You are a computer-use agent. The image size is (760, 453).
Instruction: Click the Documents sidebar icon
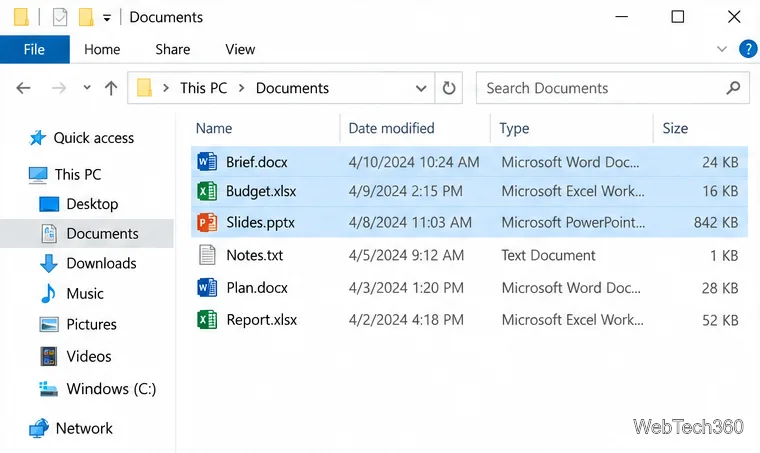pyautogui.click(x=49, y=234)
